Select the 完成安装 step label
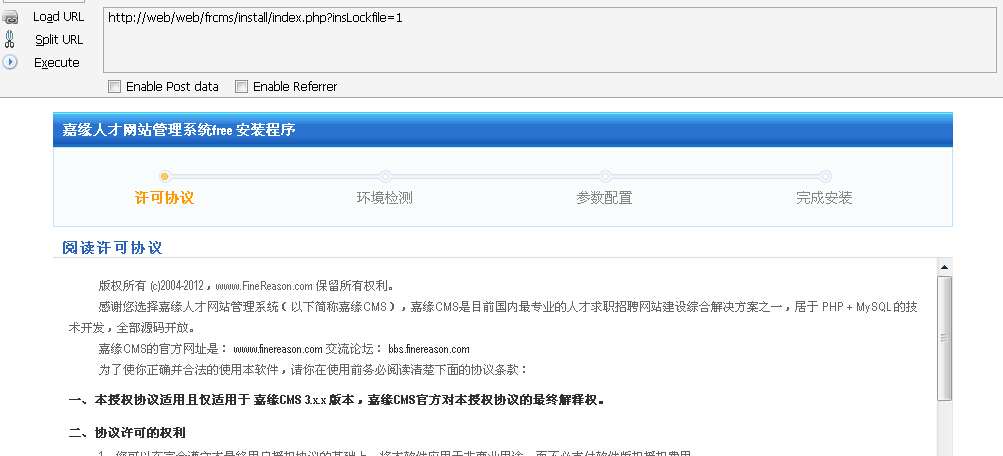The height and width of the screenshot is (456, 1003). tap(824, 198)
